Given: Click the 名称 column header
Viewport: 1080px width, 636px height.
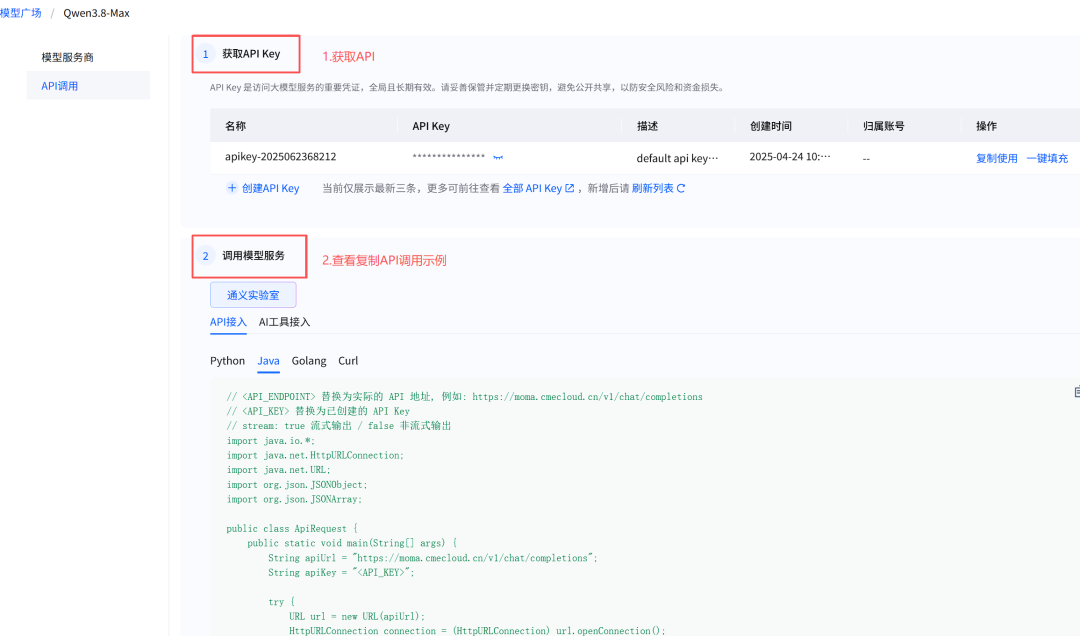Looking at the screenshot, I should pyautogui.click(x=235, y=126).
